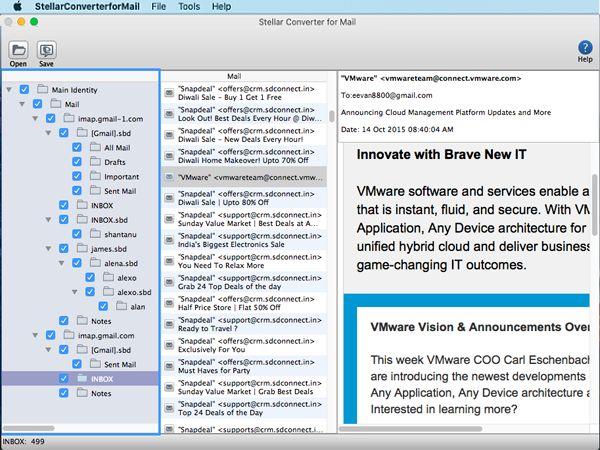Toggle checkbox of the highlighted INBOX folder
Screen dimensions: 600x450
(64, 379)
